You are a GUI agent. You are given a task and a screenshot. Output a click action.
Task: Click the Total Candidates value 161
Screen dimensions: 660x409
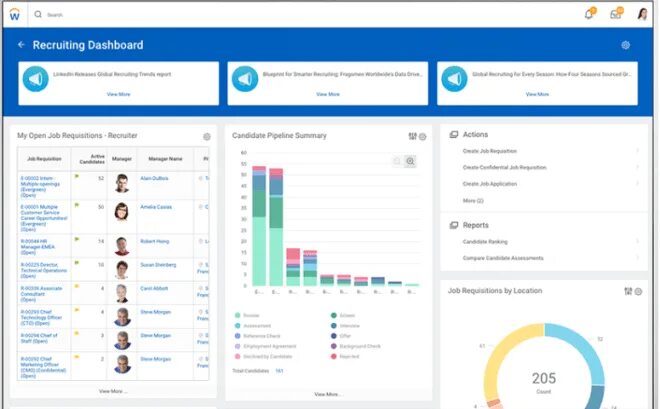279,371
